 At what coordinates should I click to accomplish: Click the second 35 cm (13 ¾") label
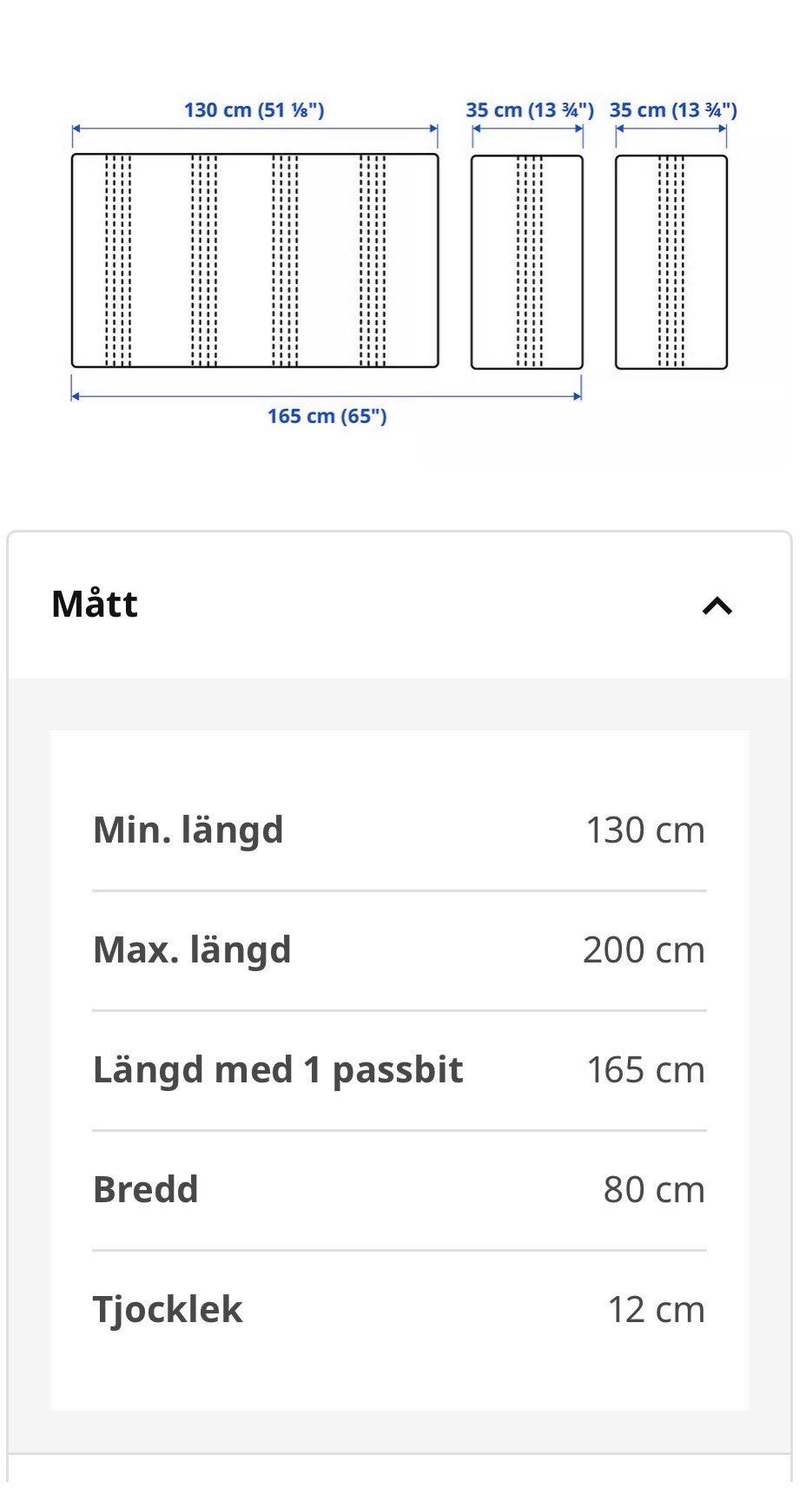pyautogui.click(x=673, y=110)
